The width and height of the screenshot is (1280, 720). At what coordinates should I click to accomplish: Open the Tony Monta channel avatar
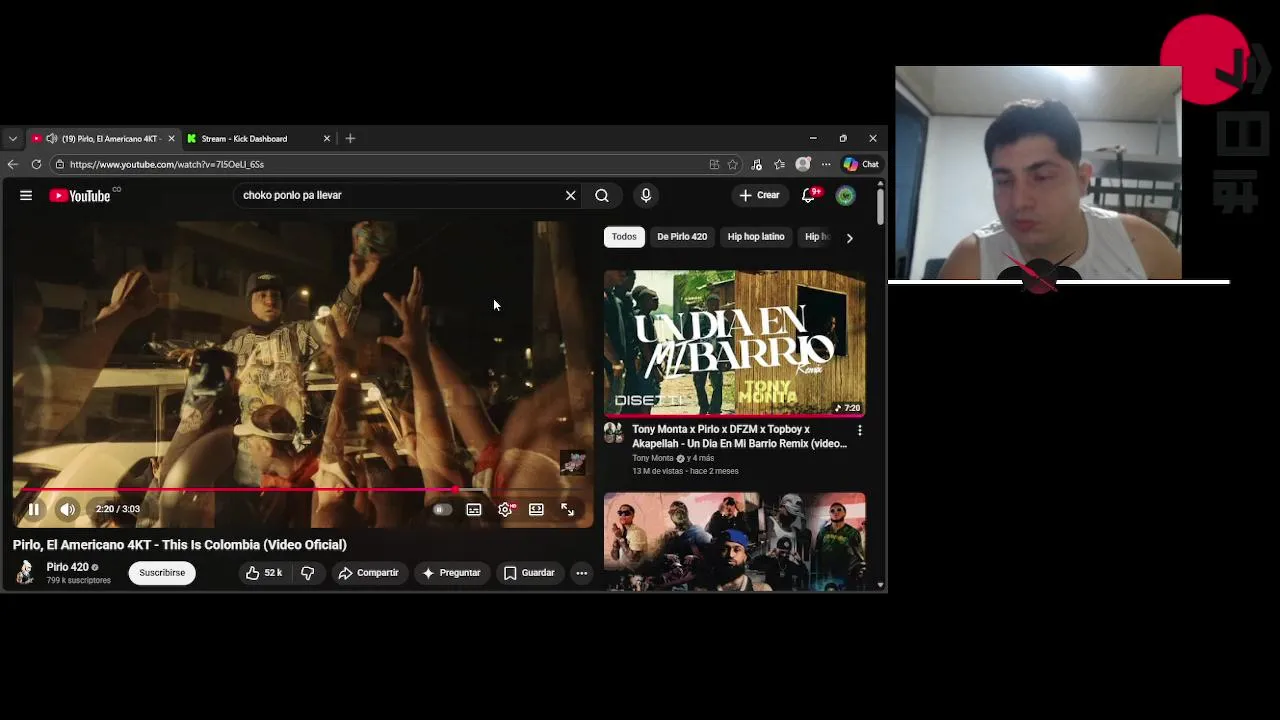pos(613,432)
